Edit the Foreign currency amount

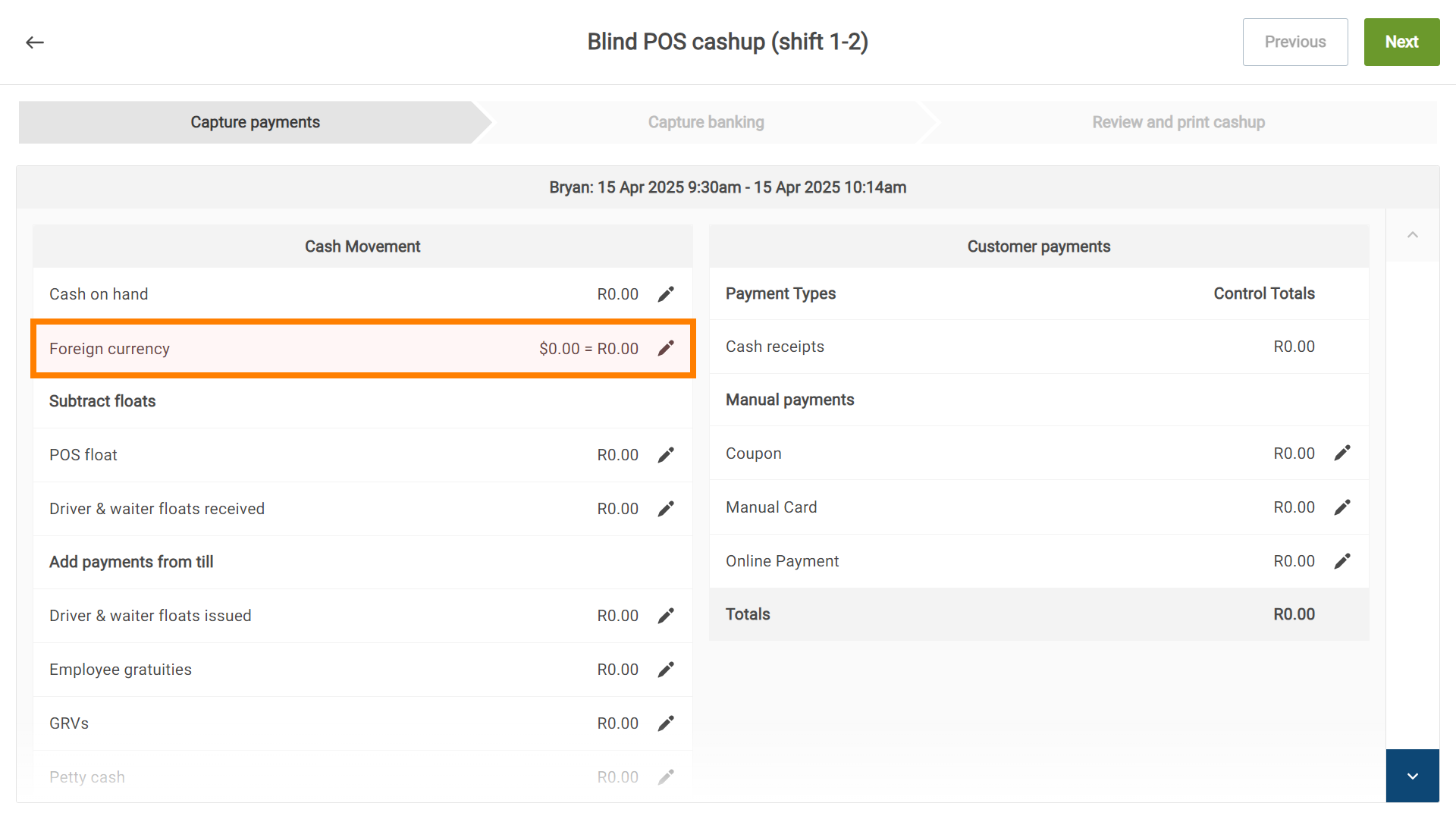coord(666,349)
